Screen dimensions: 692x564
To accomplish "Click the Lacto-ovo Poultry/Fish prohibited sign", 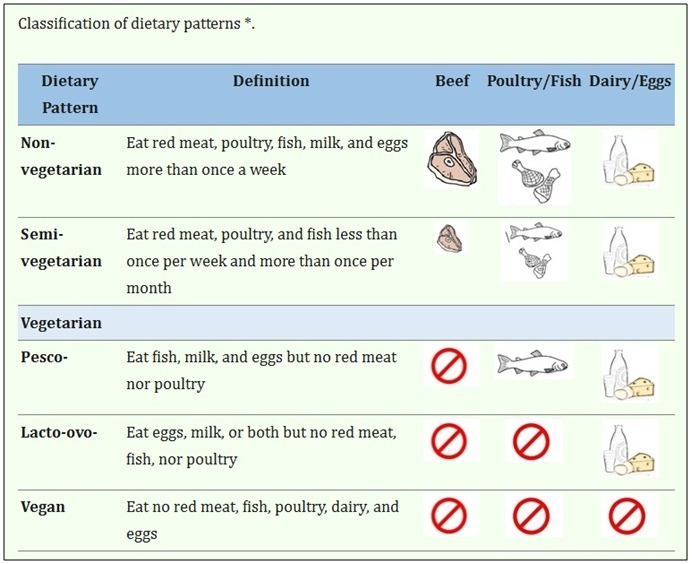I will tap(531, 442).
